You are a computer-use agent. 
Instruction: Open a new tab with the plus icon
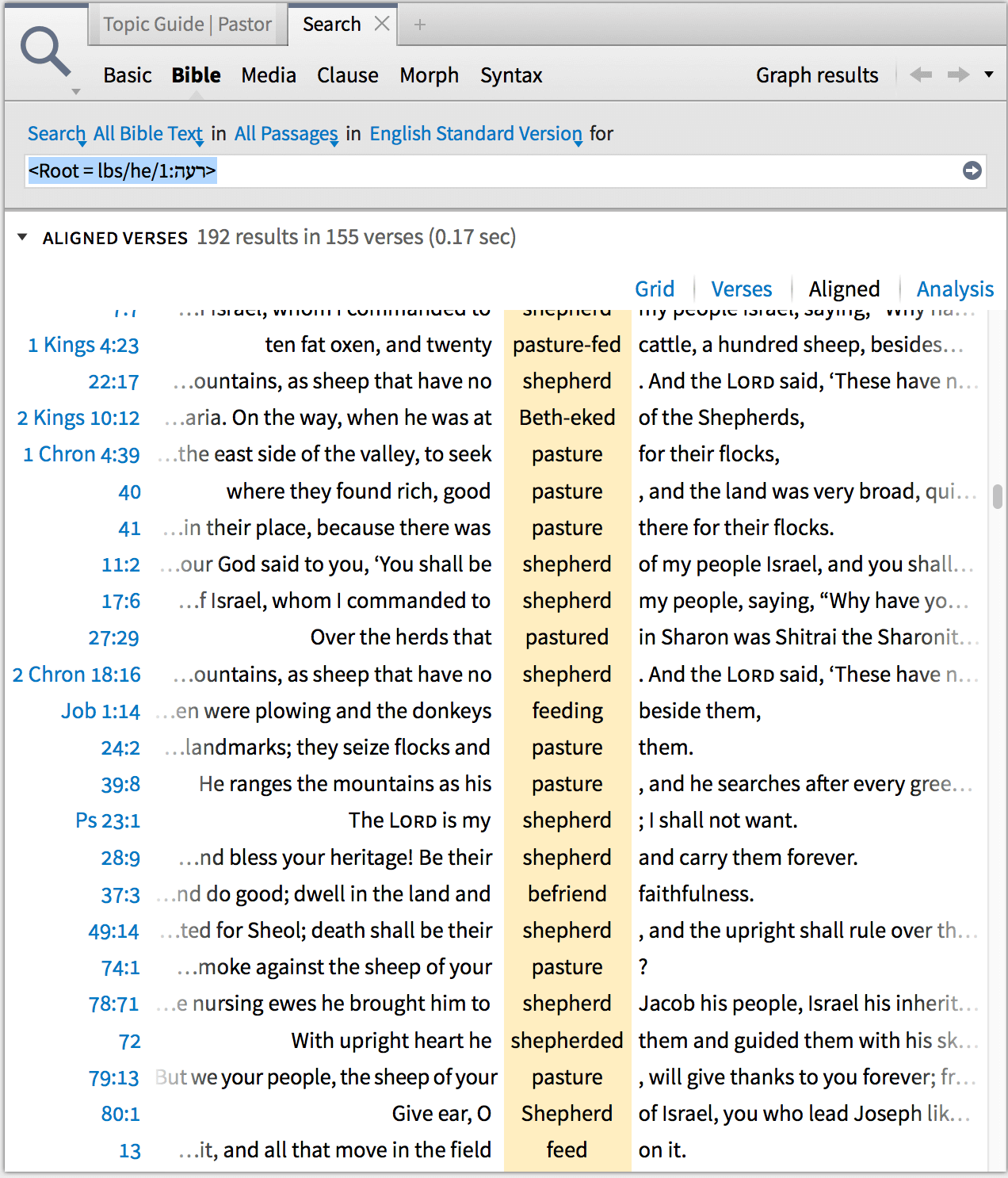click(x=419, y=24)
